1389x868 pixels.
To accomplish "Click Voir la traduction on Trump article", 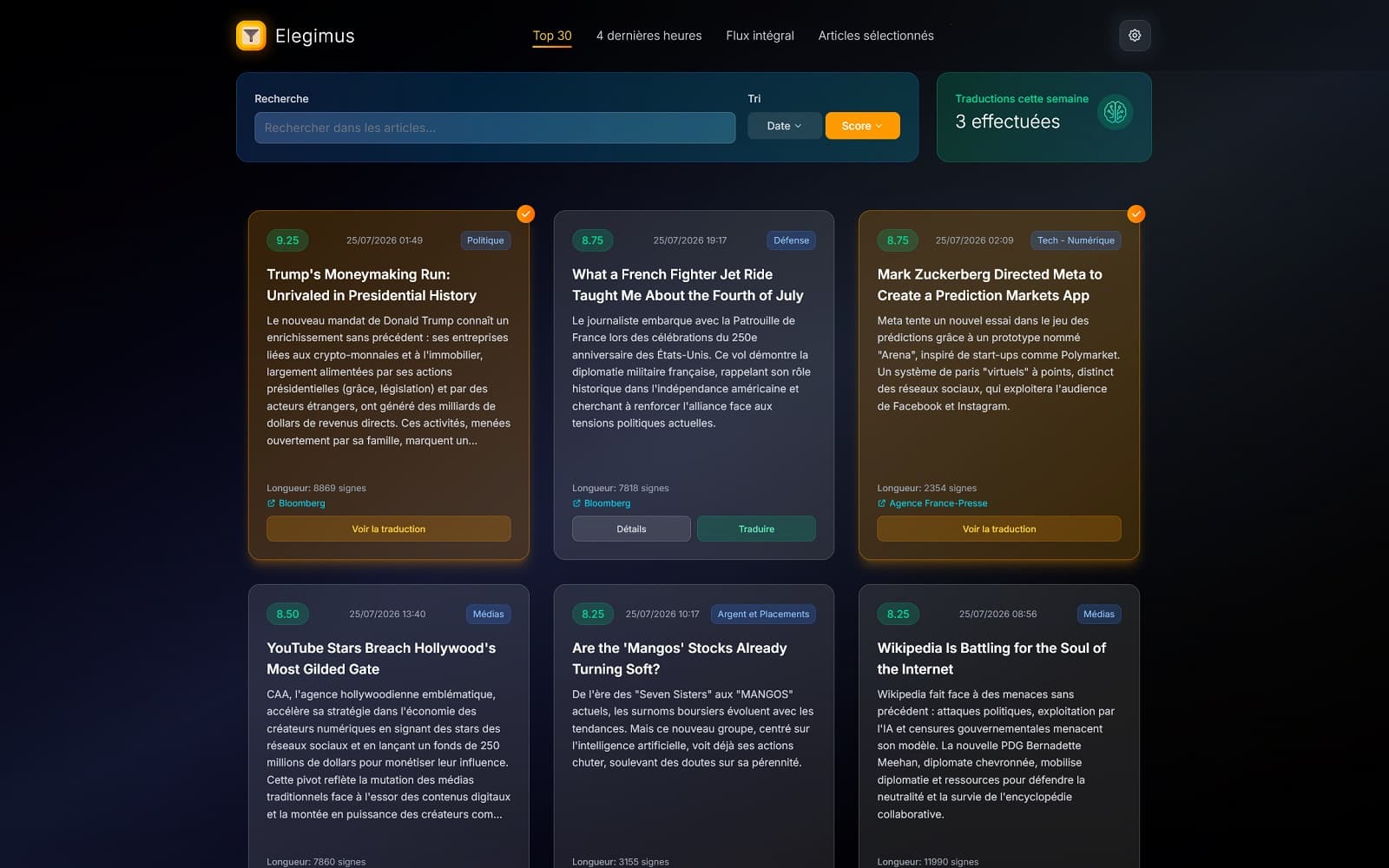I will (x=389, y=529).
